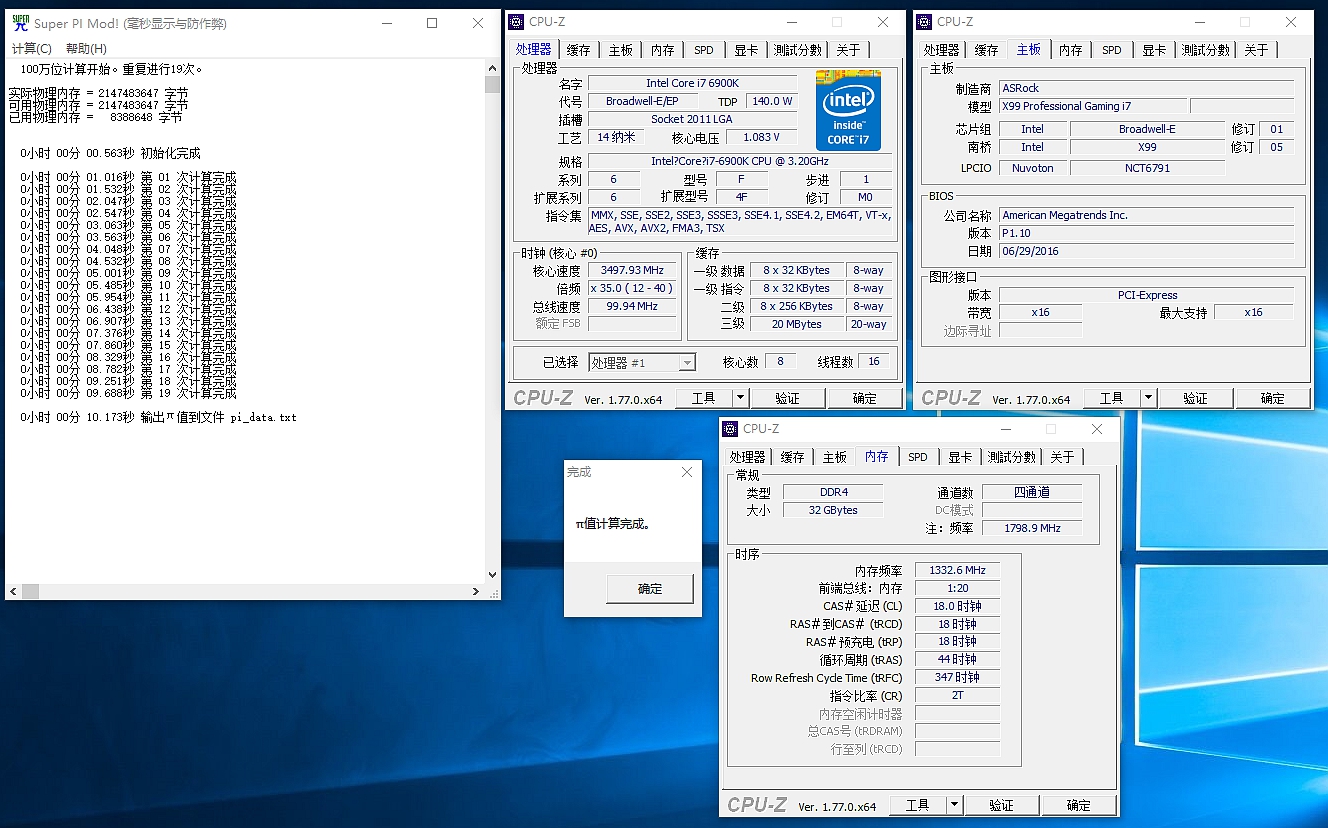Click the CPU-Z logo at bottom of memory window
This screenshot has width=1328, height=828.
(x=757, y=804)
